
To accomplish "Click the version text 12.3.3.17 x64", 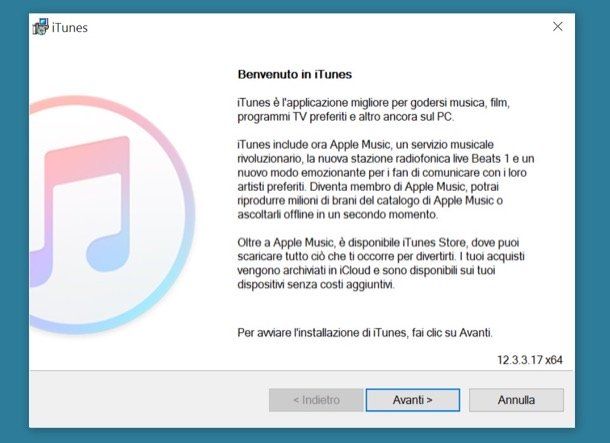I will tap(530, 360).
